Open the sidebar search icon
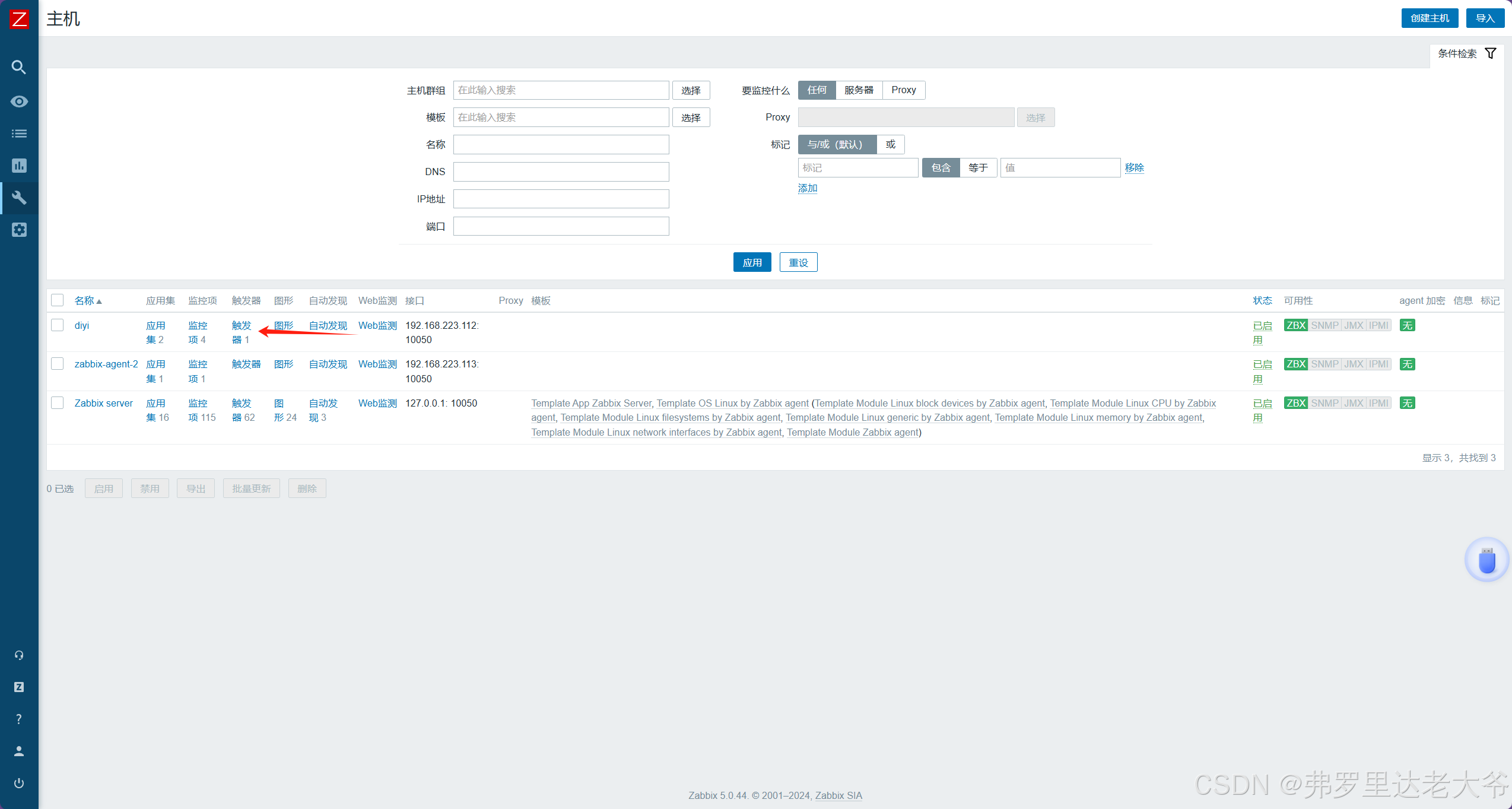The height and width of the screenshot is (809, 1512). tap(19, 67)
